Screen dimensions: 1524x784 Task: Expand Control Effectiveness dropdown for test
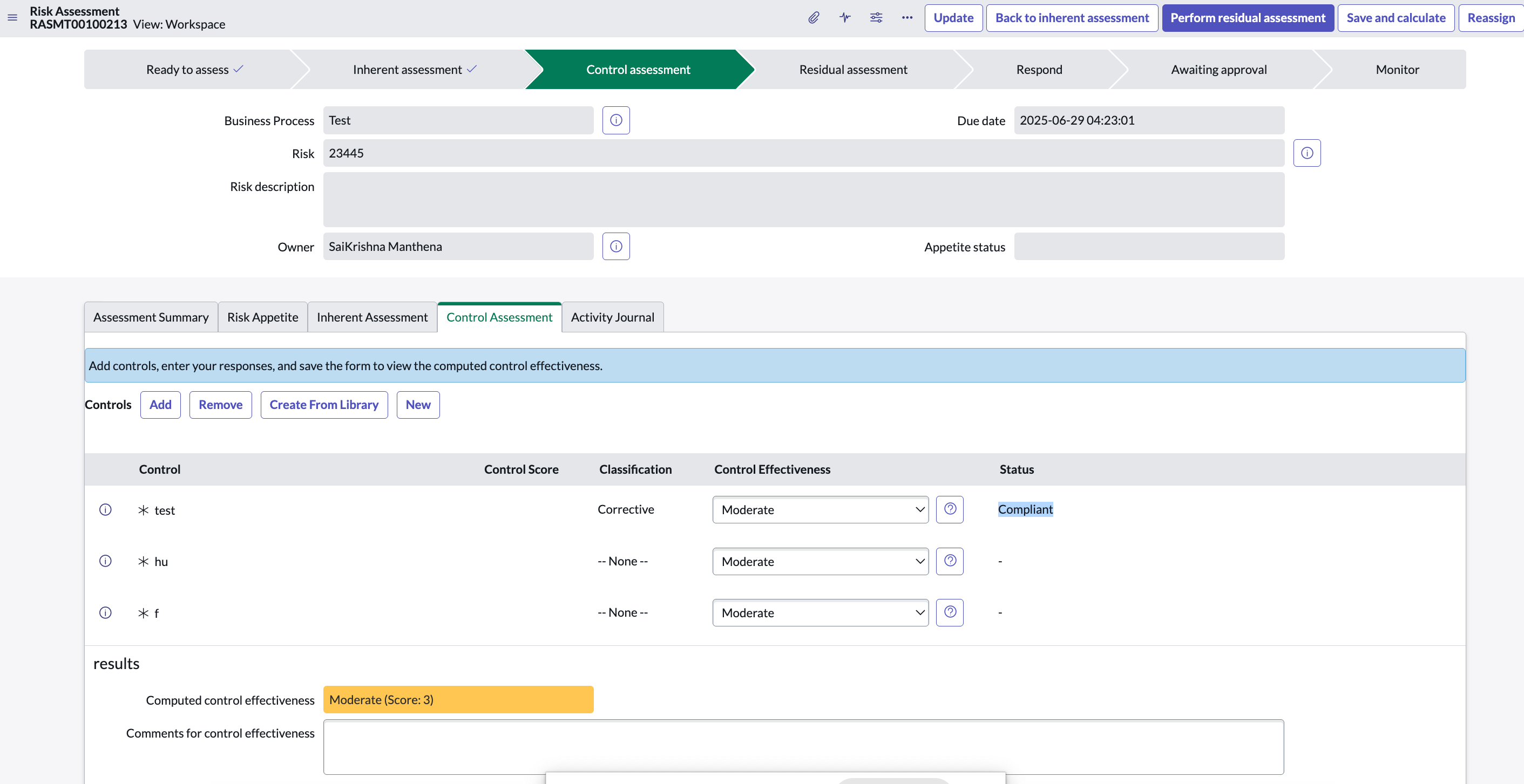pos(820,510)
